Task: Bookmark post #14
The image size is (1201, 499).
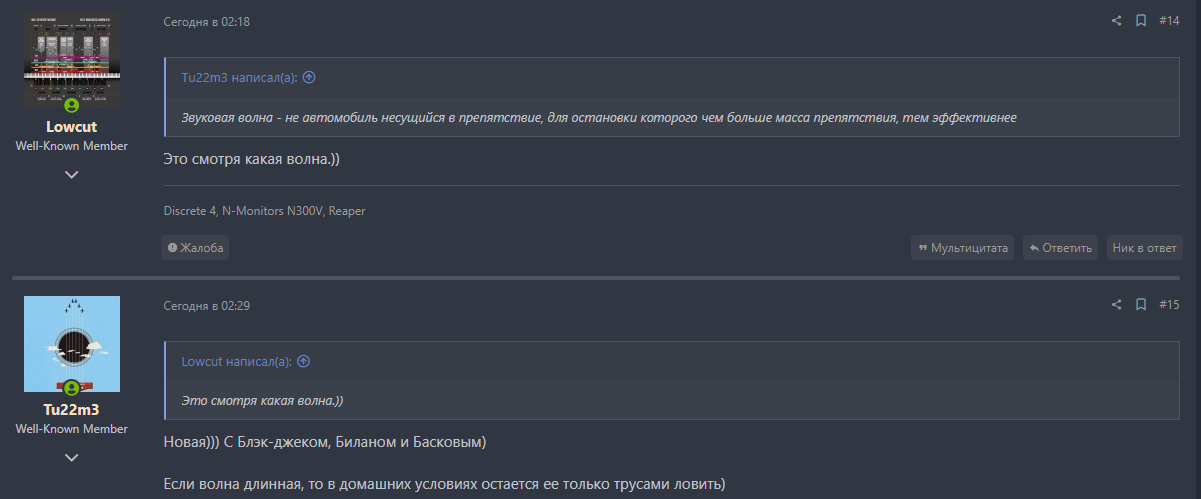Action: point(1141,21)
